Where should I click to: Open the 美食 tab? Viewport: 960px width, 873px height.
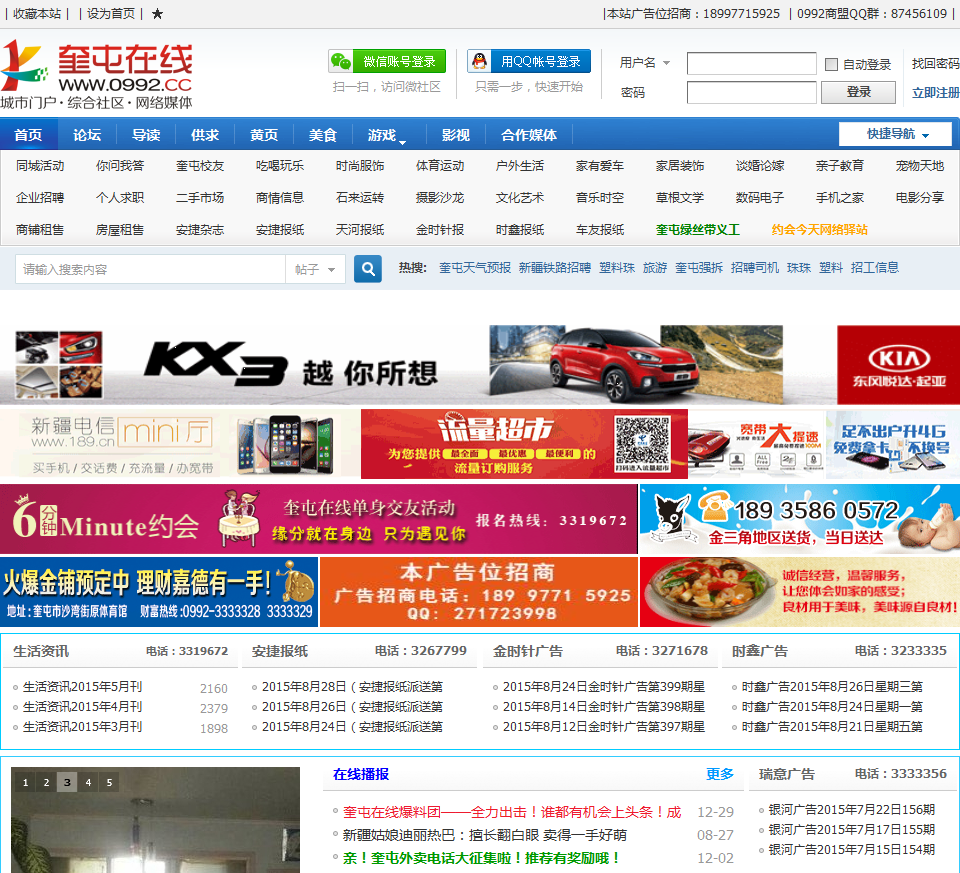pyautogui.click(x=323, y=135)
